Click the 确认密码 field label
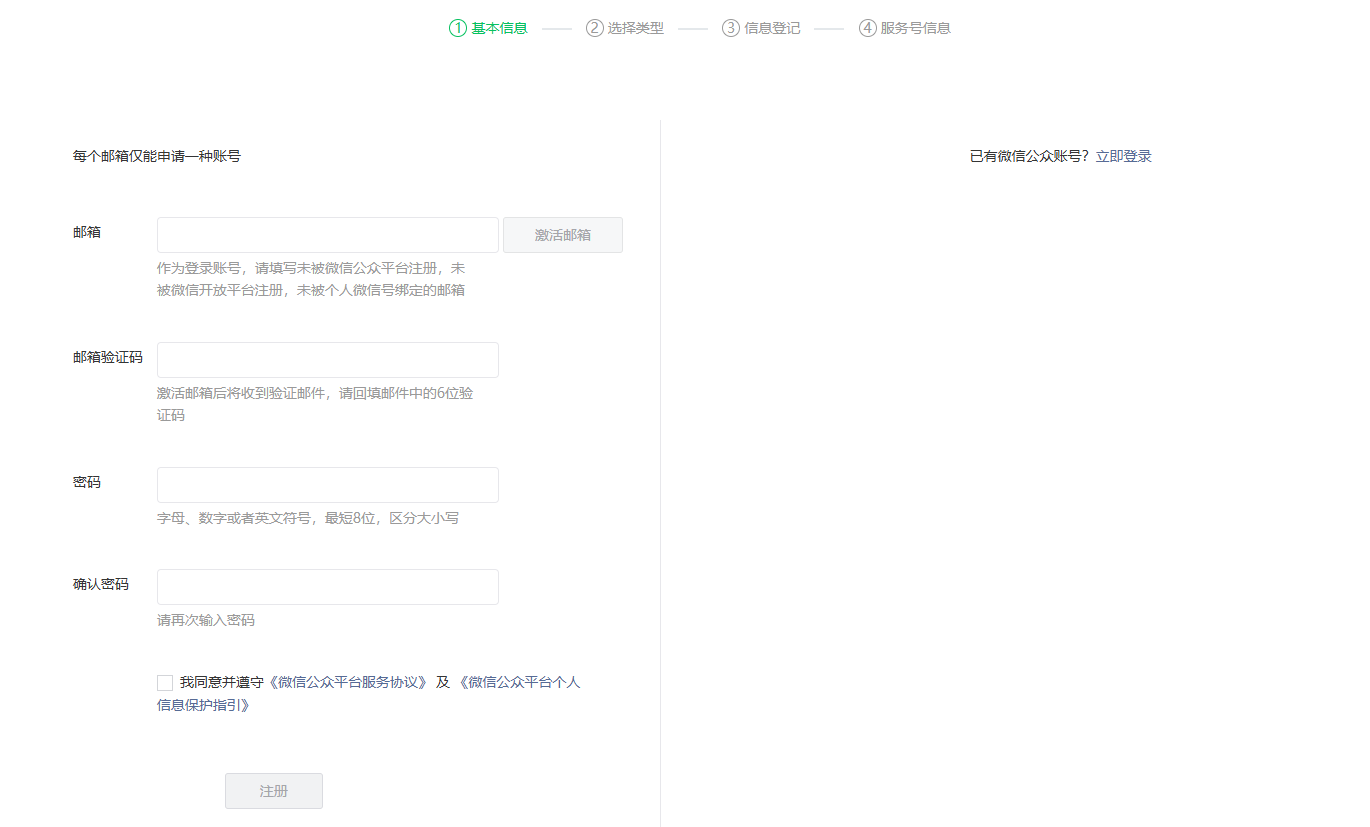 tap(101, 584)
